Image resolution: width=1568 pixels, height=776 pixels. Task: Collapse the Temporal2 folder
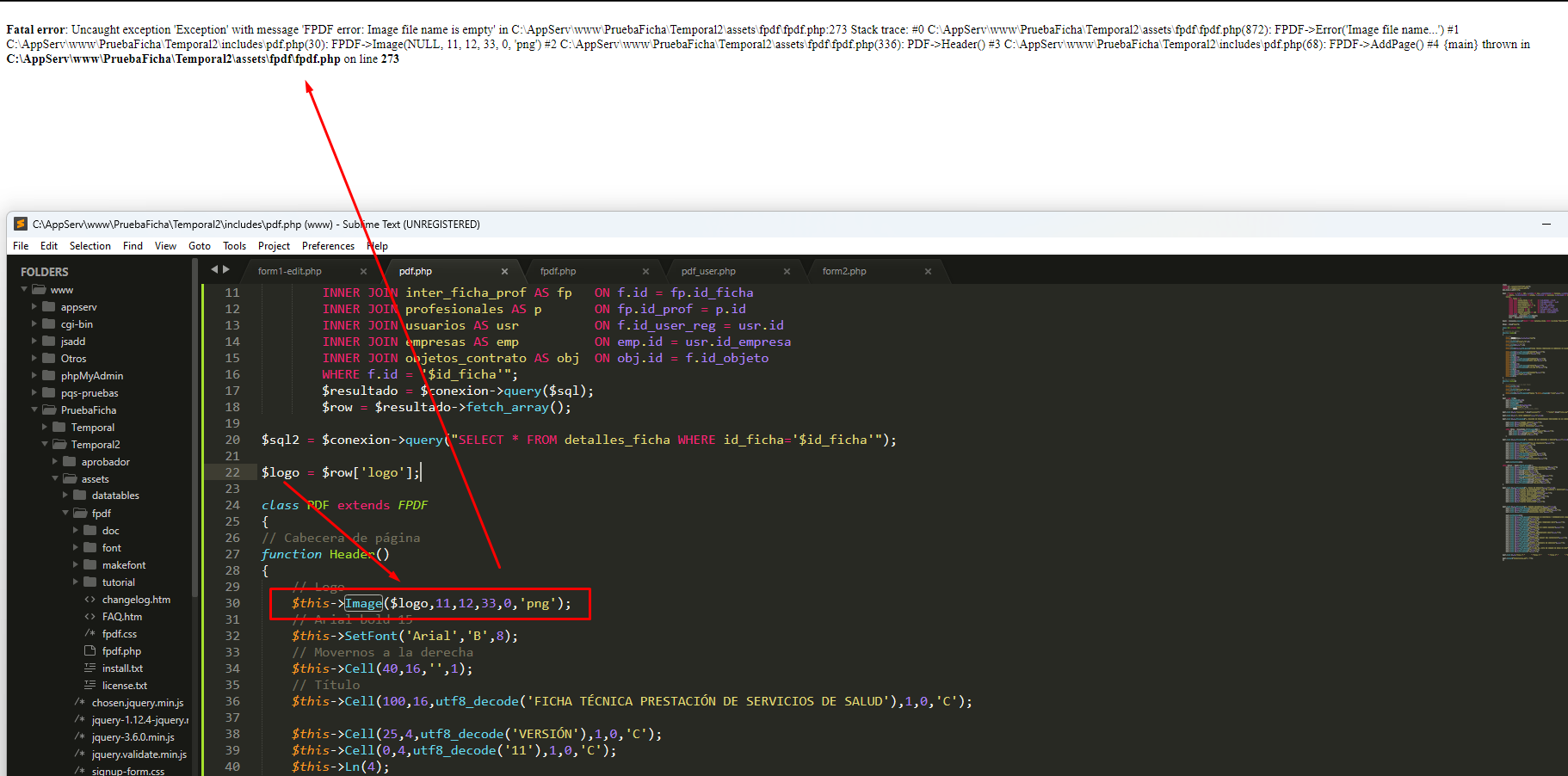pyautogui.click(x=45, y=445)
